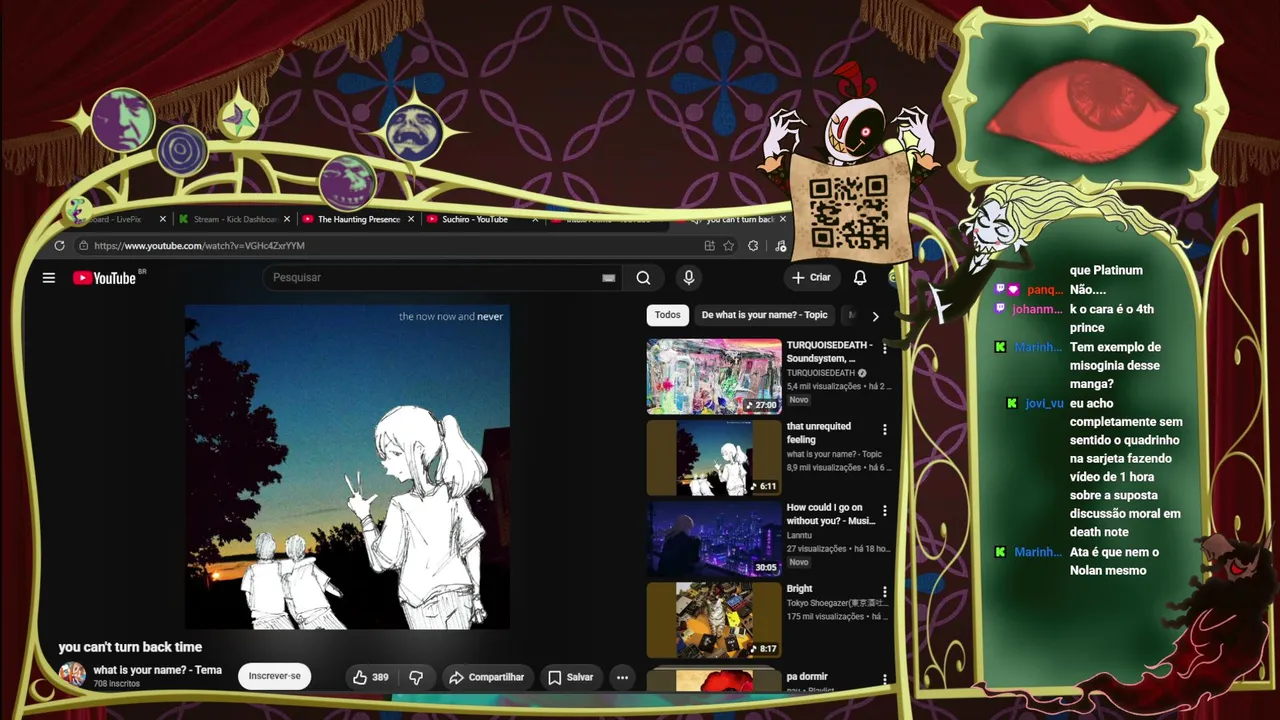Viewport: 1280px width, 720px height.
Task: Open more actions ellipsis under the video
Action: [x=622, y=677]
